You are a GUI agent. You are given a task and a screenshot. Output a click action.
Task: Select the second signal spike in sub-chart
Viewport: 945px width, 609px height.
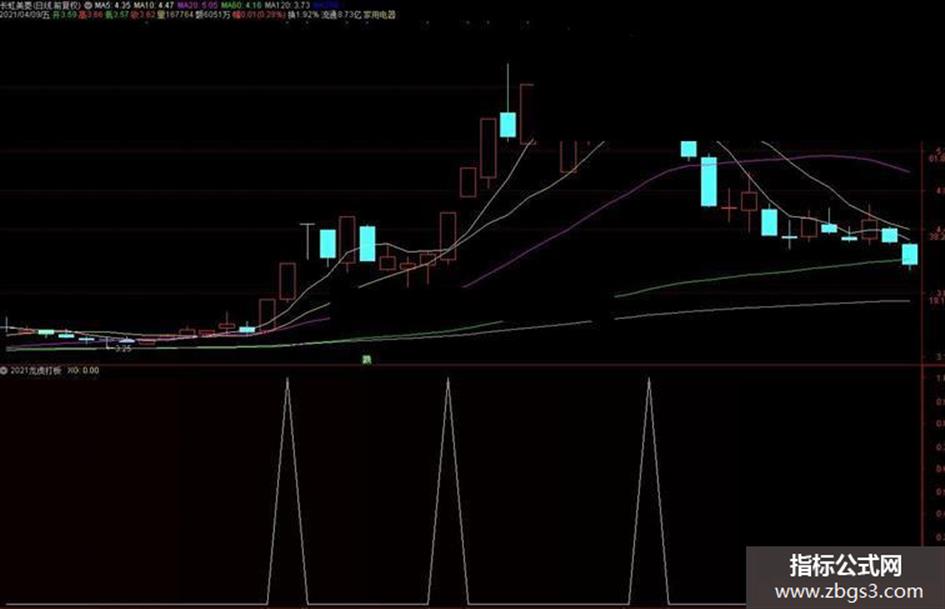(448, 491)
